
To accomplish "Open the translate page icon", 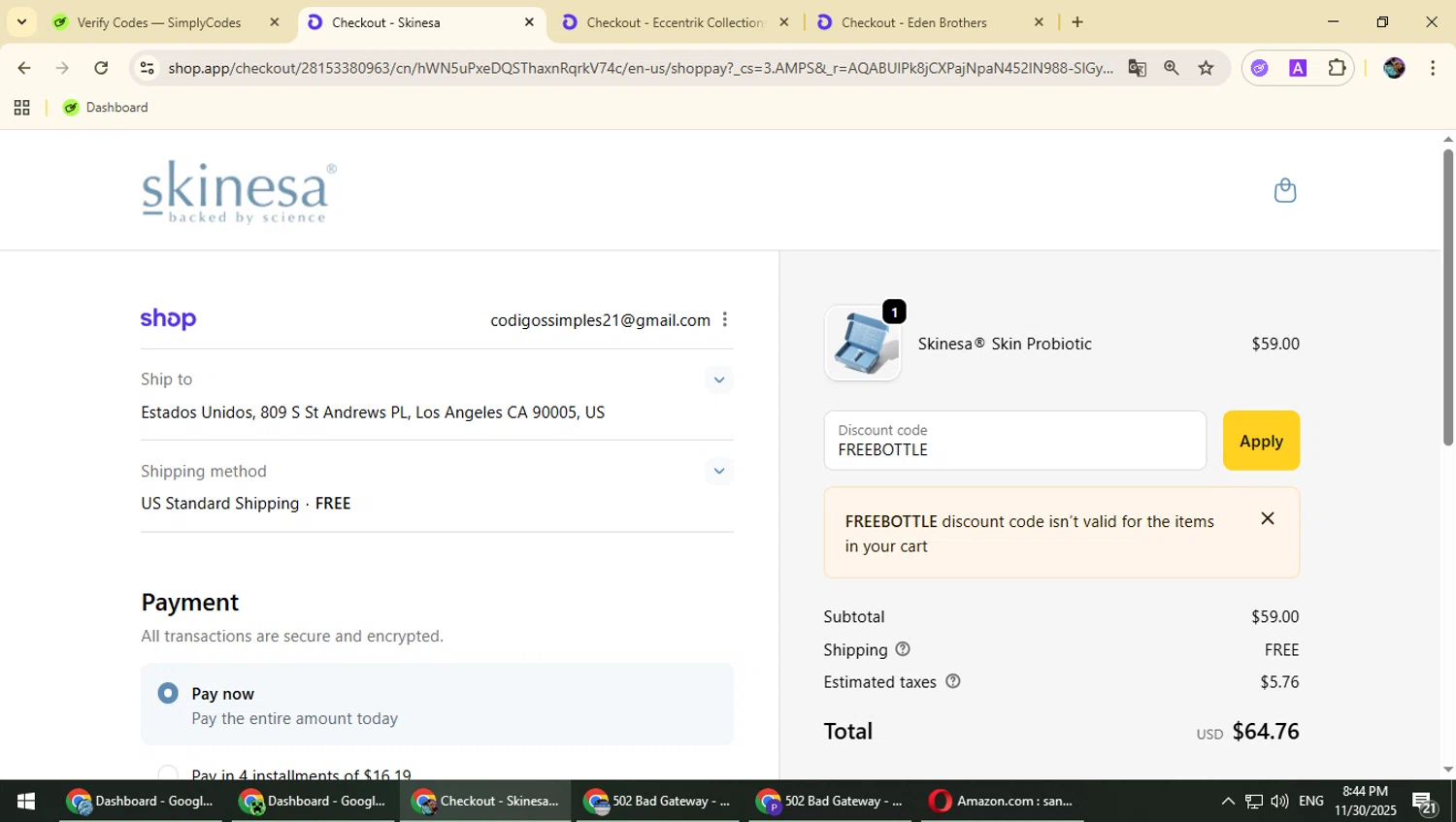I will pos(1137,68).
